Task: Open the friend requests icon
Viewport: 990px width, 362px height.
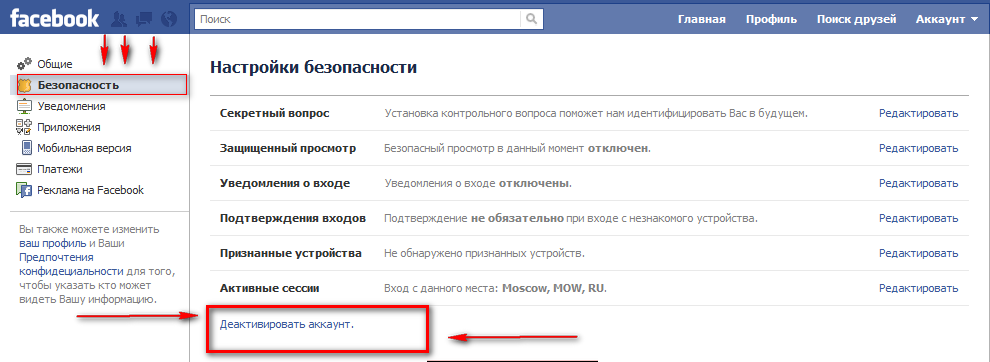Action: (118, 20)
